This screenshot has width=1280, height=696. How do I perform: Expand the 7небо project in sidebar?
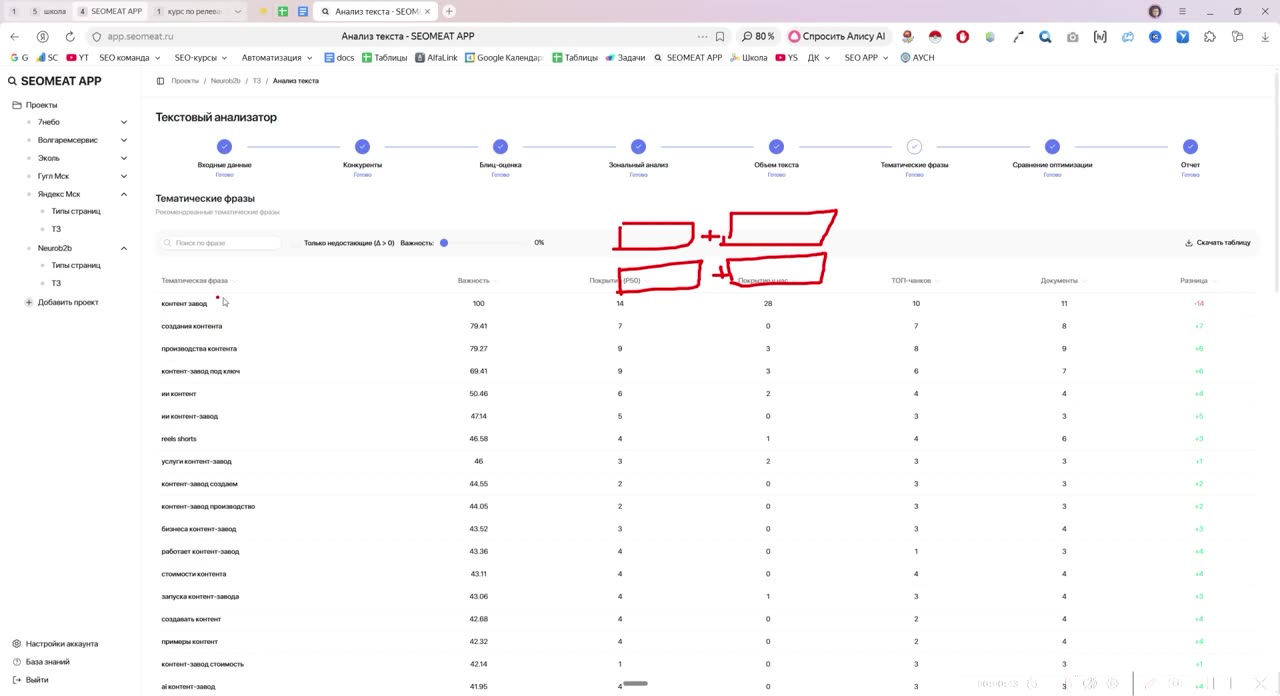(124, 122)
